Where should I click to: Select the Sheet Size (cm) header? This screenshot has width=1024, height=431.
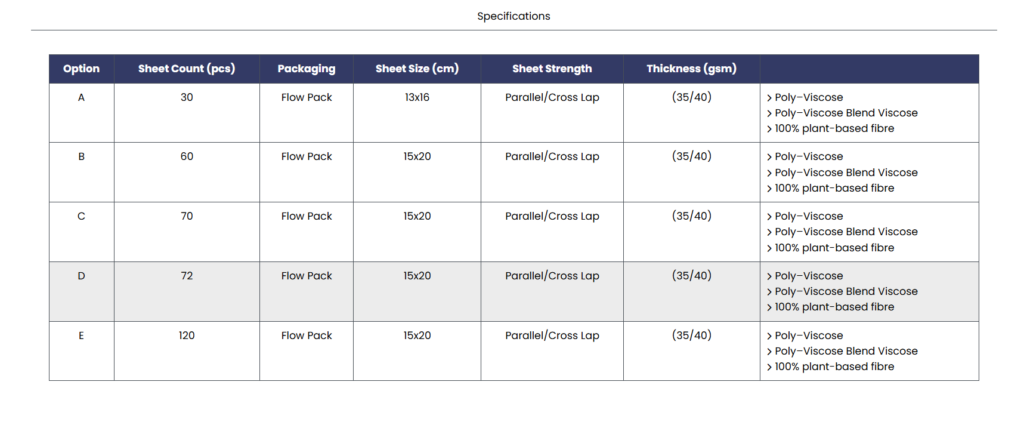pos(417,69)
